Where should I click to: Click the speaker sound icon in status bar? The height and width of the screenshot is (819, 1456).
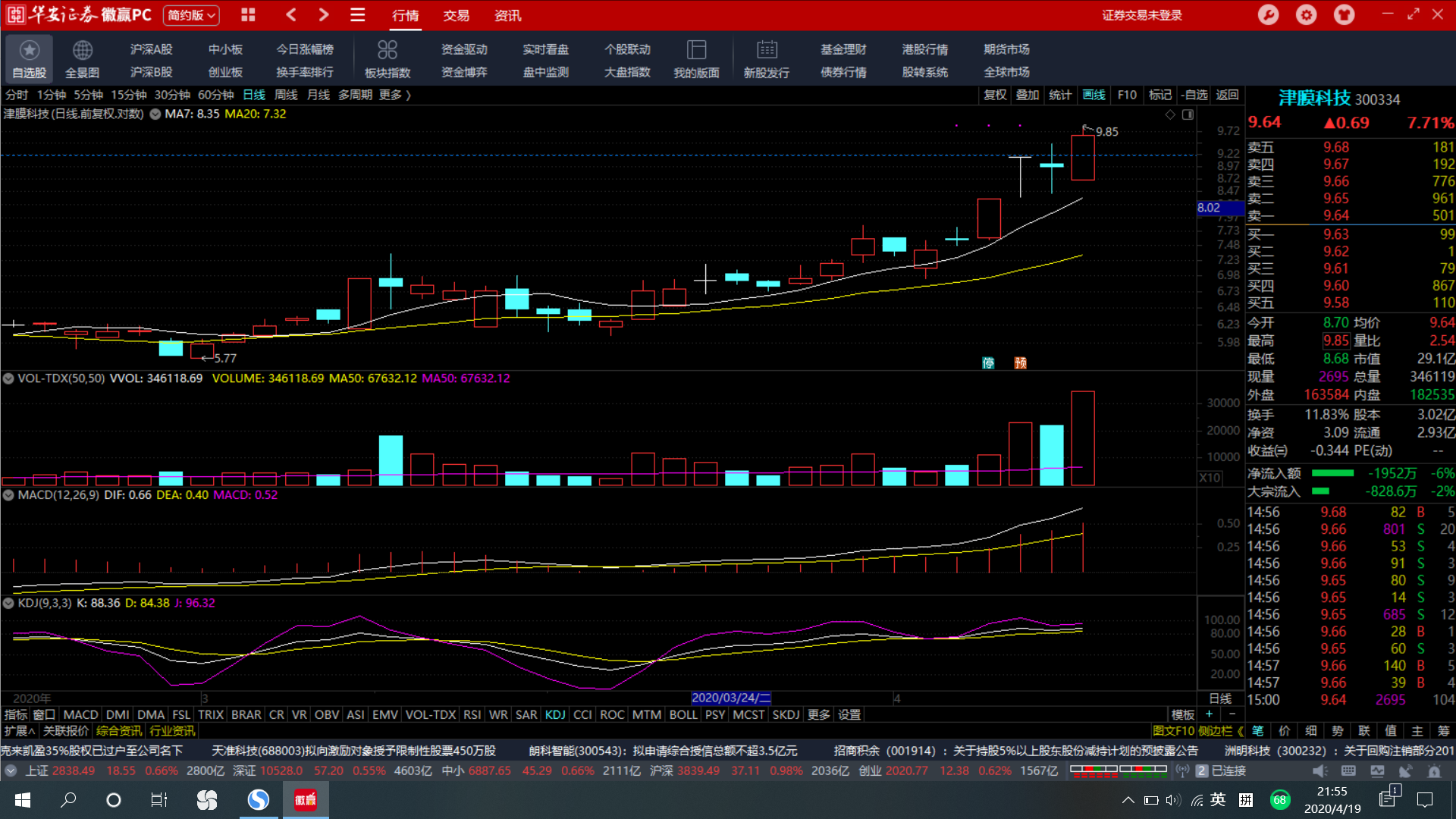[1319, 771]
